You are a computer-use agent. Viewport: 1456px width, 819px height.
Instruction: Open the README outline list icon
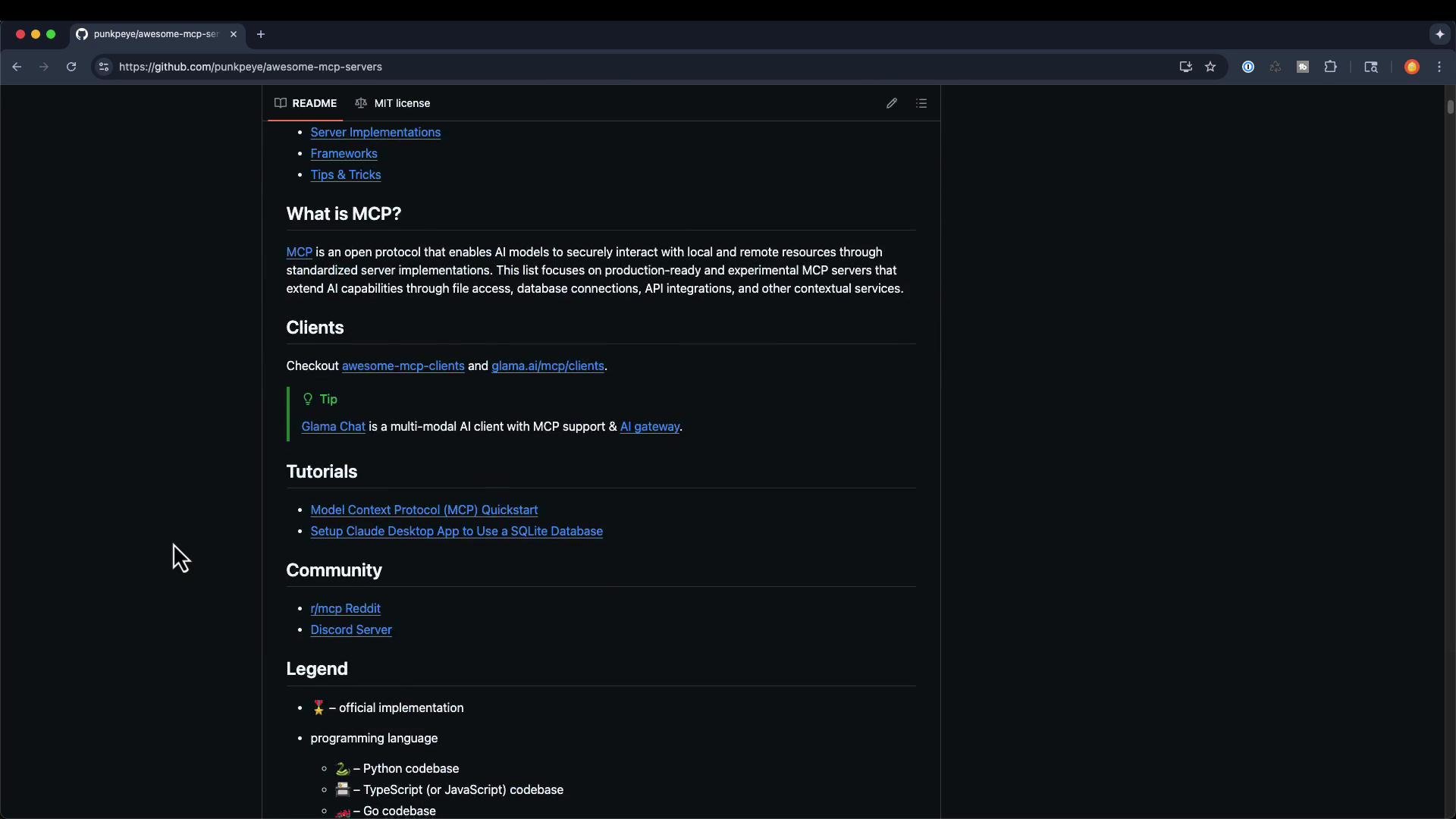pos(921,103)
